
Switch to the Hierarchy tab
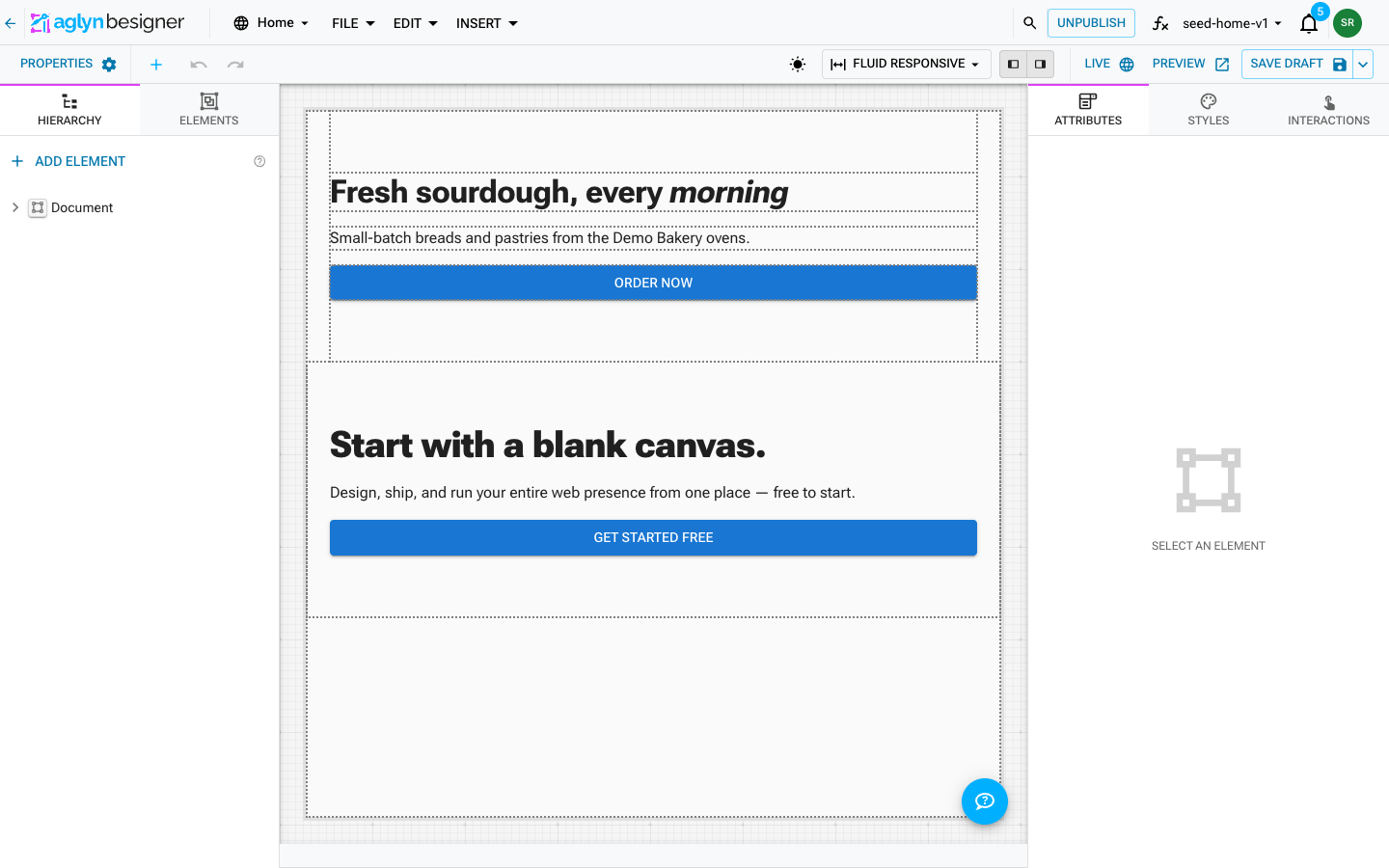tap(69, 110)
